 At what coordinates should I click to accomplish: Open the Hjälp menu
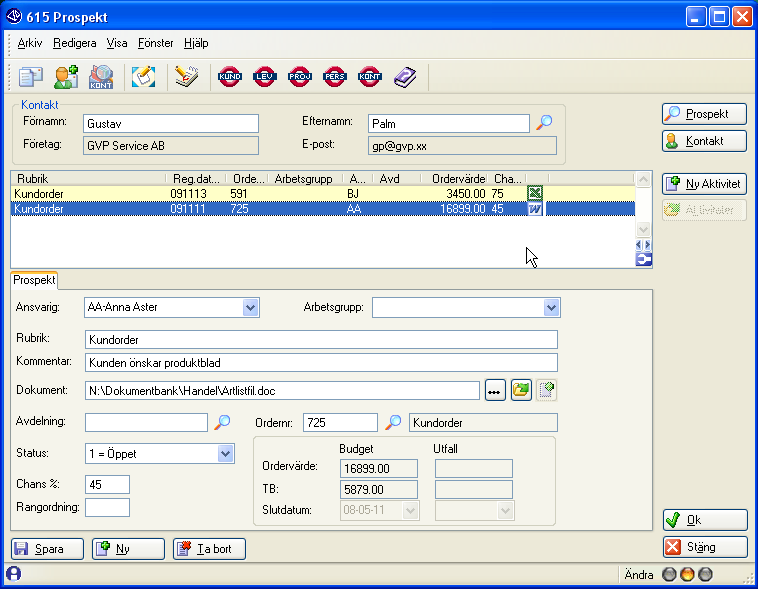[196, 43]
